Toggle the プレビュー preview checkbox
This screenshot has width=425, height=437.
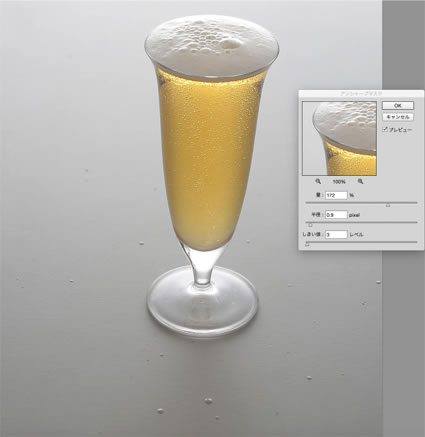point(385,129)
